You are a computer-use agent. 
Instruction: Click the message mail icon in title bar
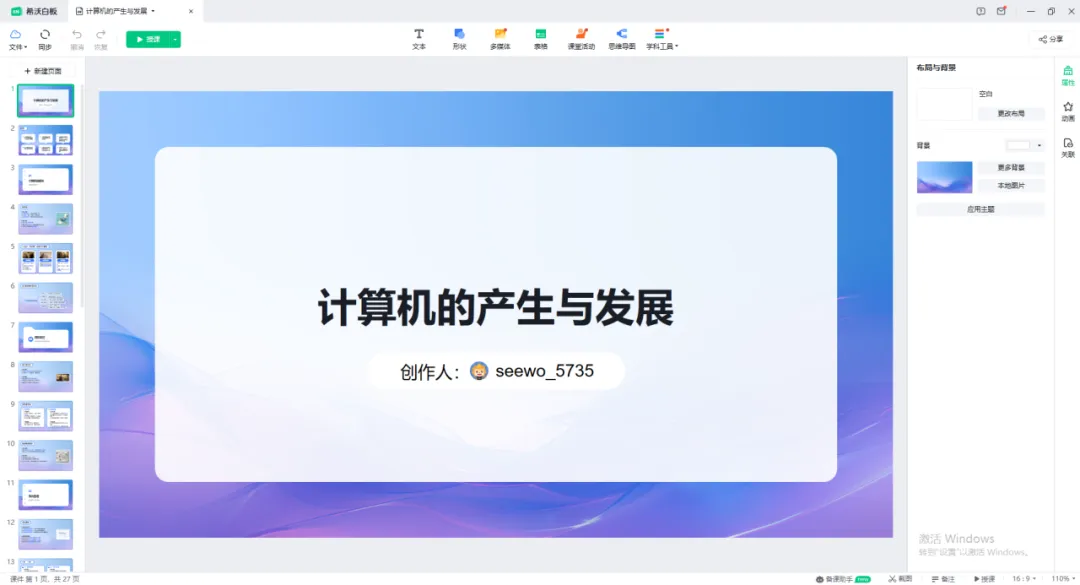(x=1001, y=11)
